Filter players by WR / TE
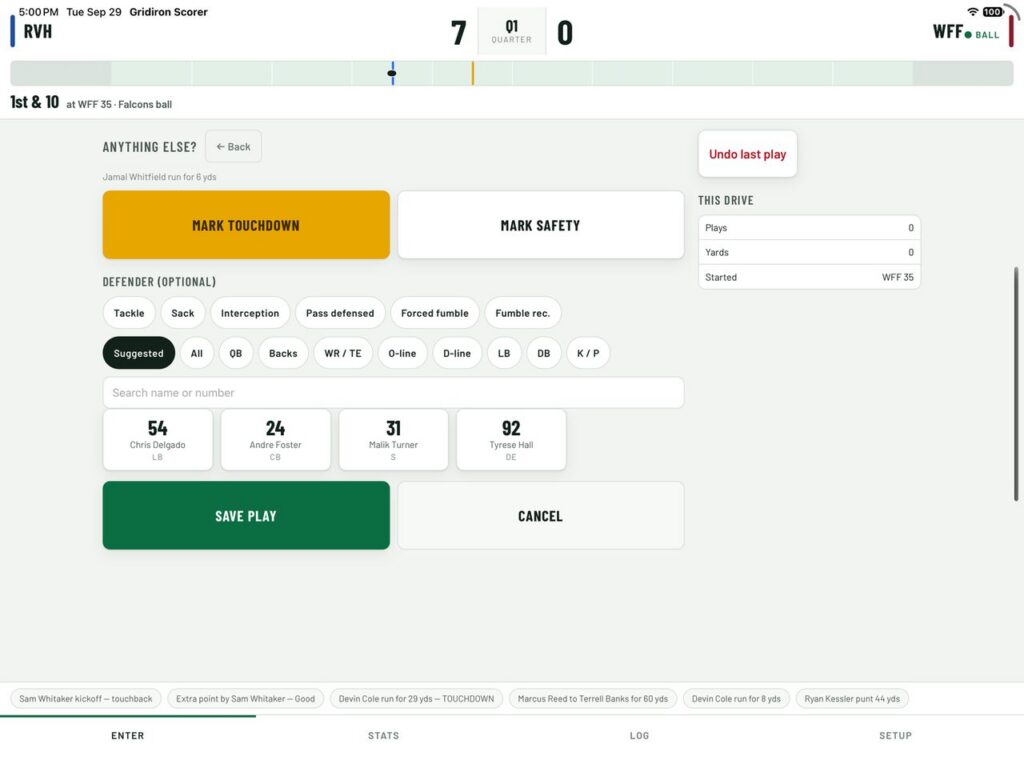Image resolution: width=1024 pixels, height=768 pixels. coord(343,353)
